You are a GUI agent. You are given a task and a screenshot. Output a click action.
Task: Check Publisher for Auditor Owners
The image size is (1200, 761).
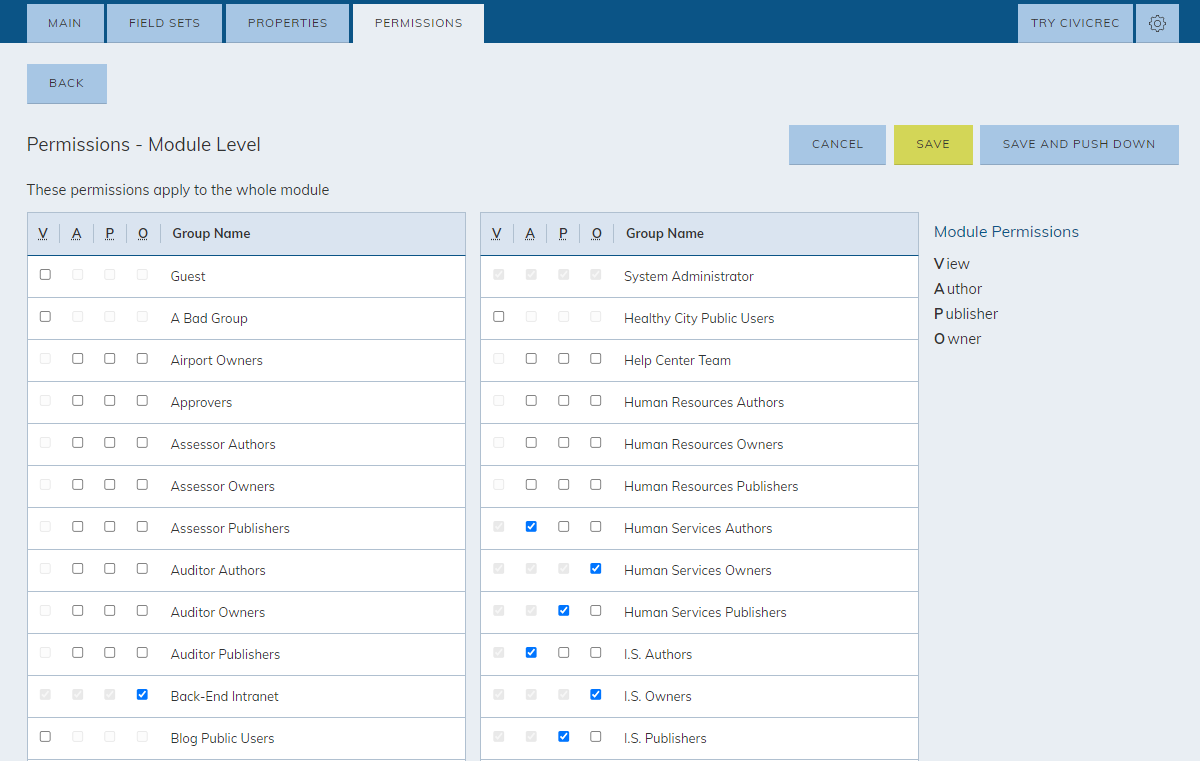coord(110,611)
